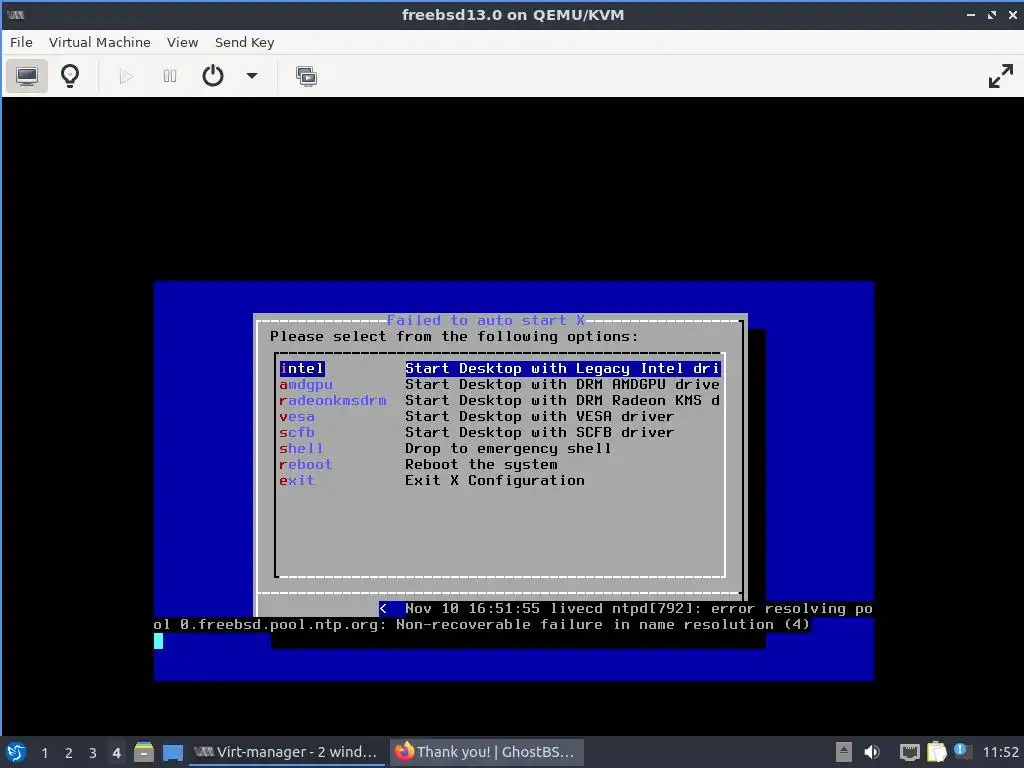Expand the shutdown options dropdown arrow
Image resolution: width=1024 pixels, height=768 pixels.
tap(251, 76)
